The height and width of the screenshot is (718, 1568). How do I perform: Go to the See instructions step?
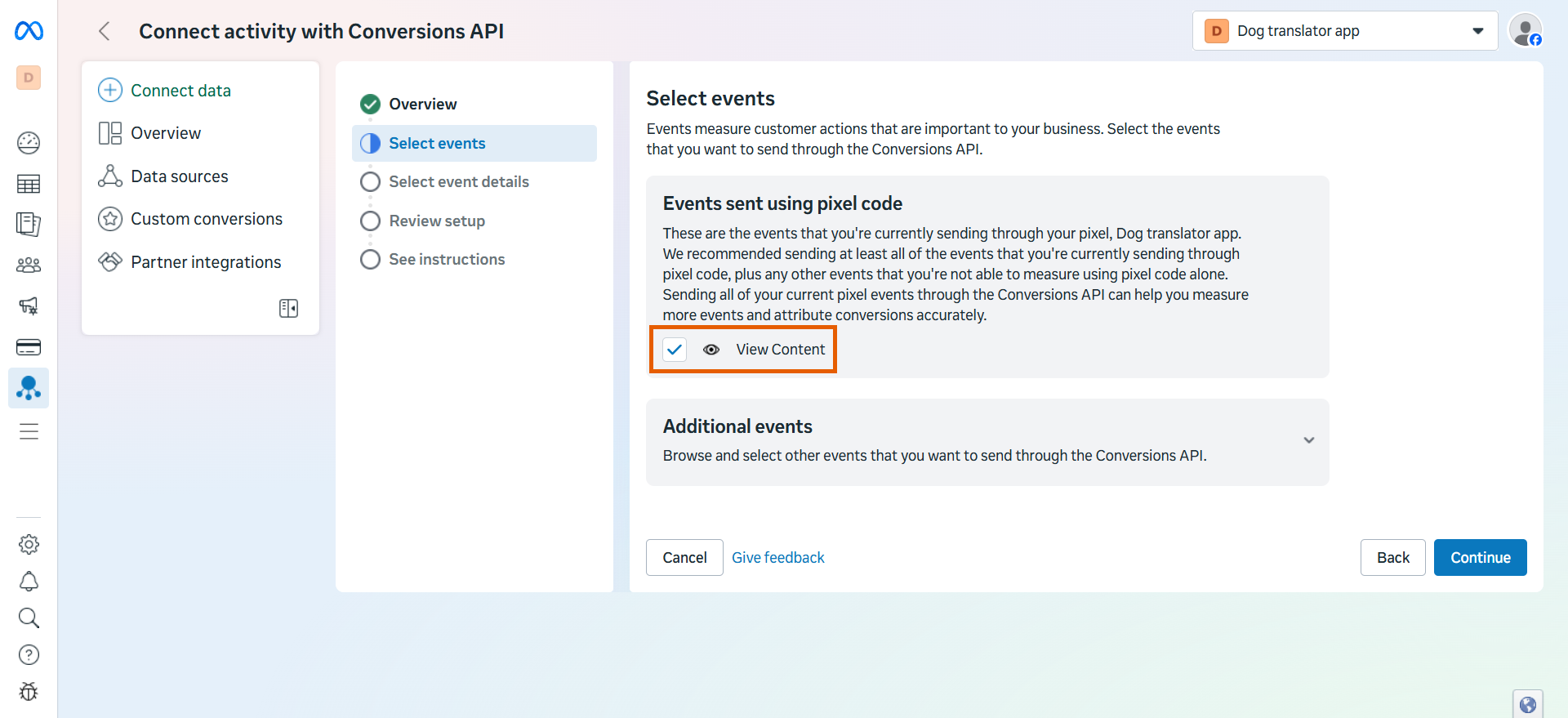[447, 259]
